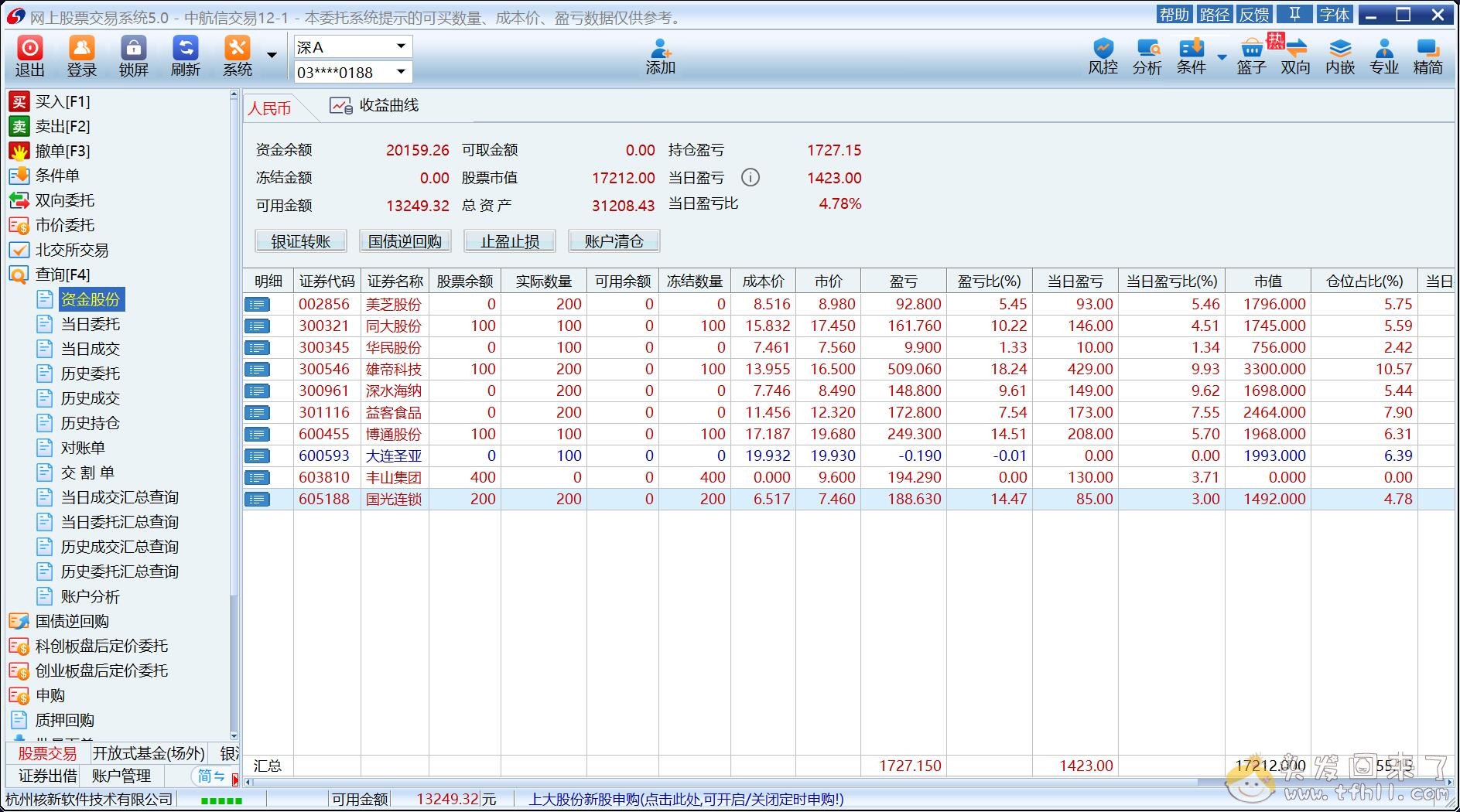Sort by 盈亏比(%) column header
Screen dimensions: 1460x812
click(989, 281)
